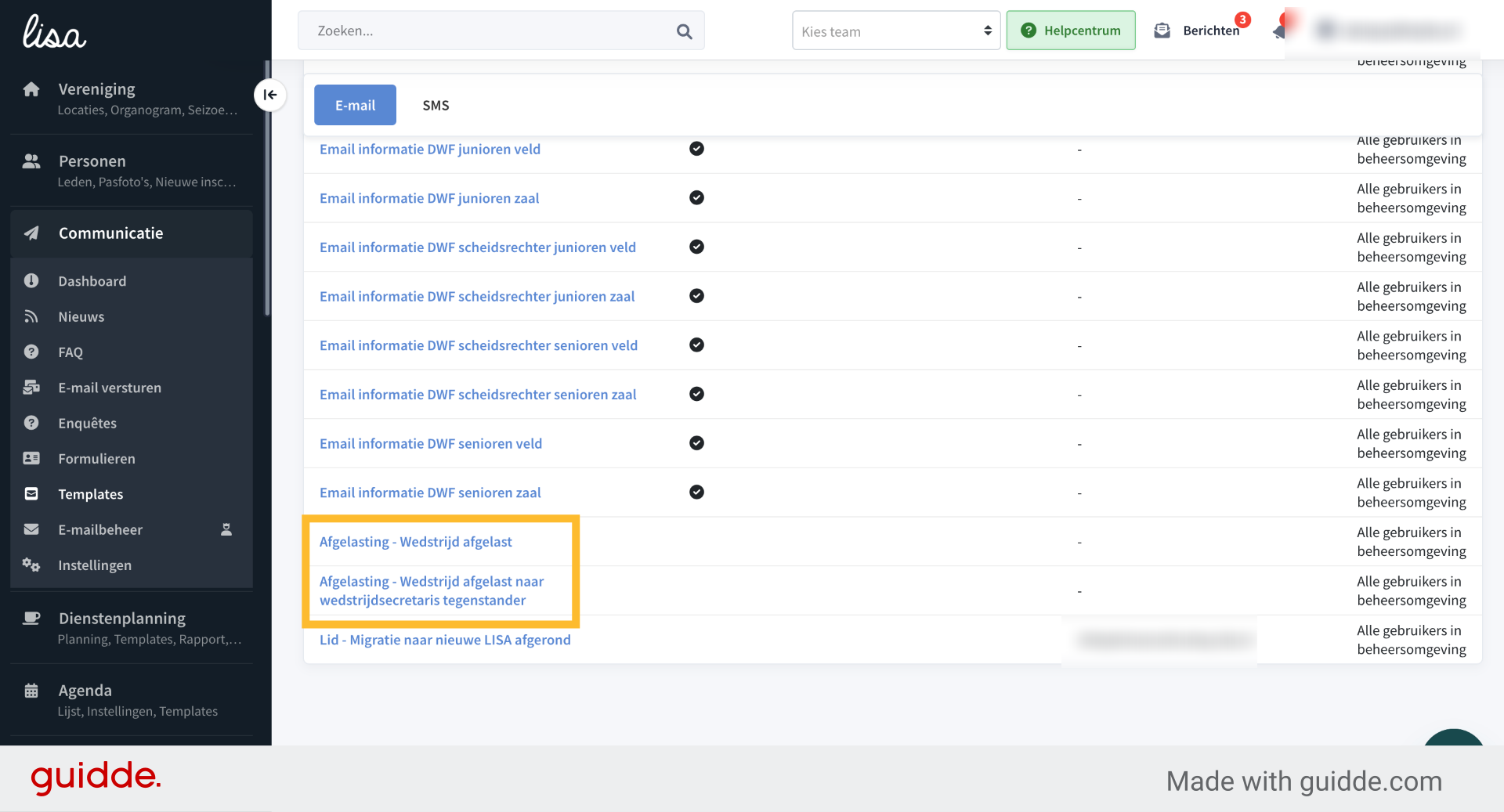
Task: Click the FAQ question mark icon
Action: pos(31,352)
